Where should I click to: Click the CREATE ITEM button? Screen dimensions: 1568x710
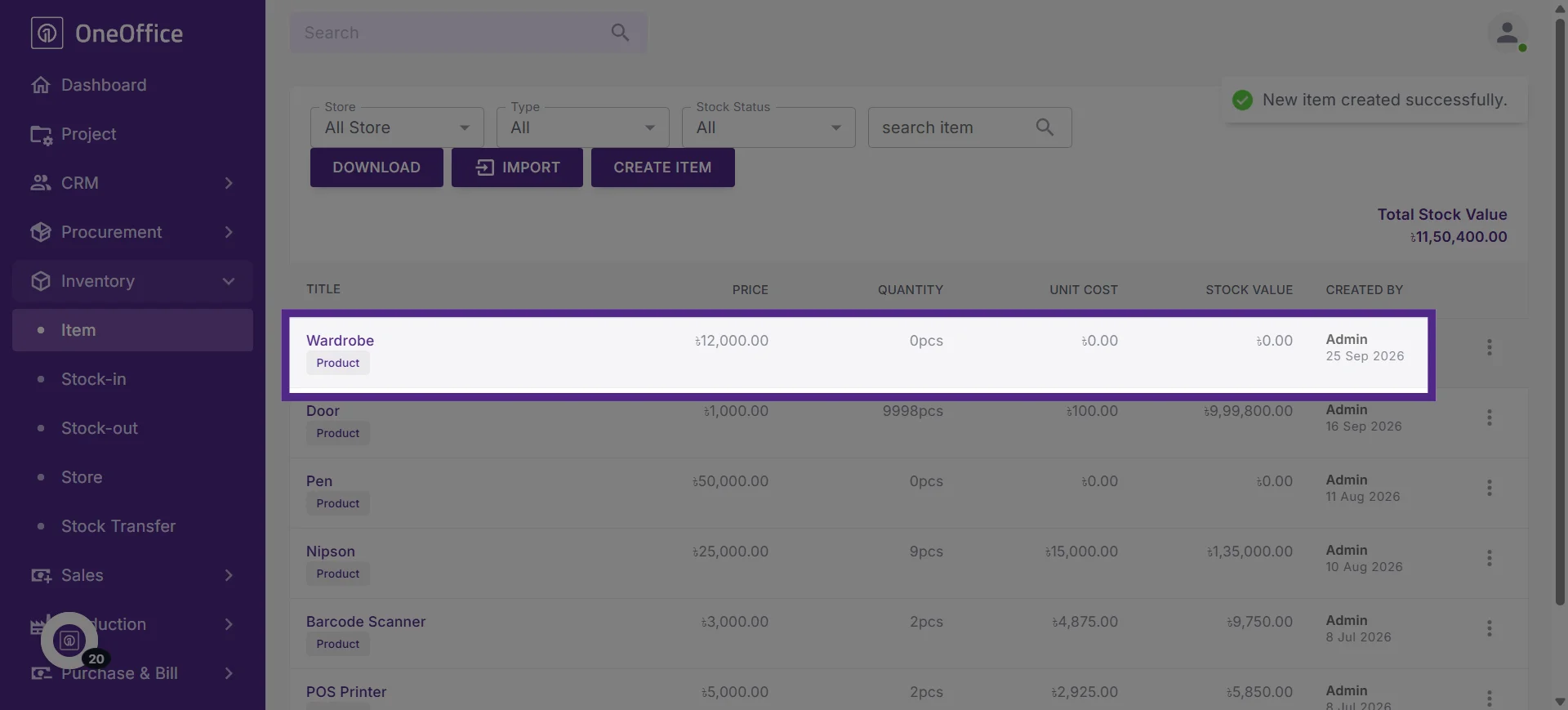point(662,167)
